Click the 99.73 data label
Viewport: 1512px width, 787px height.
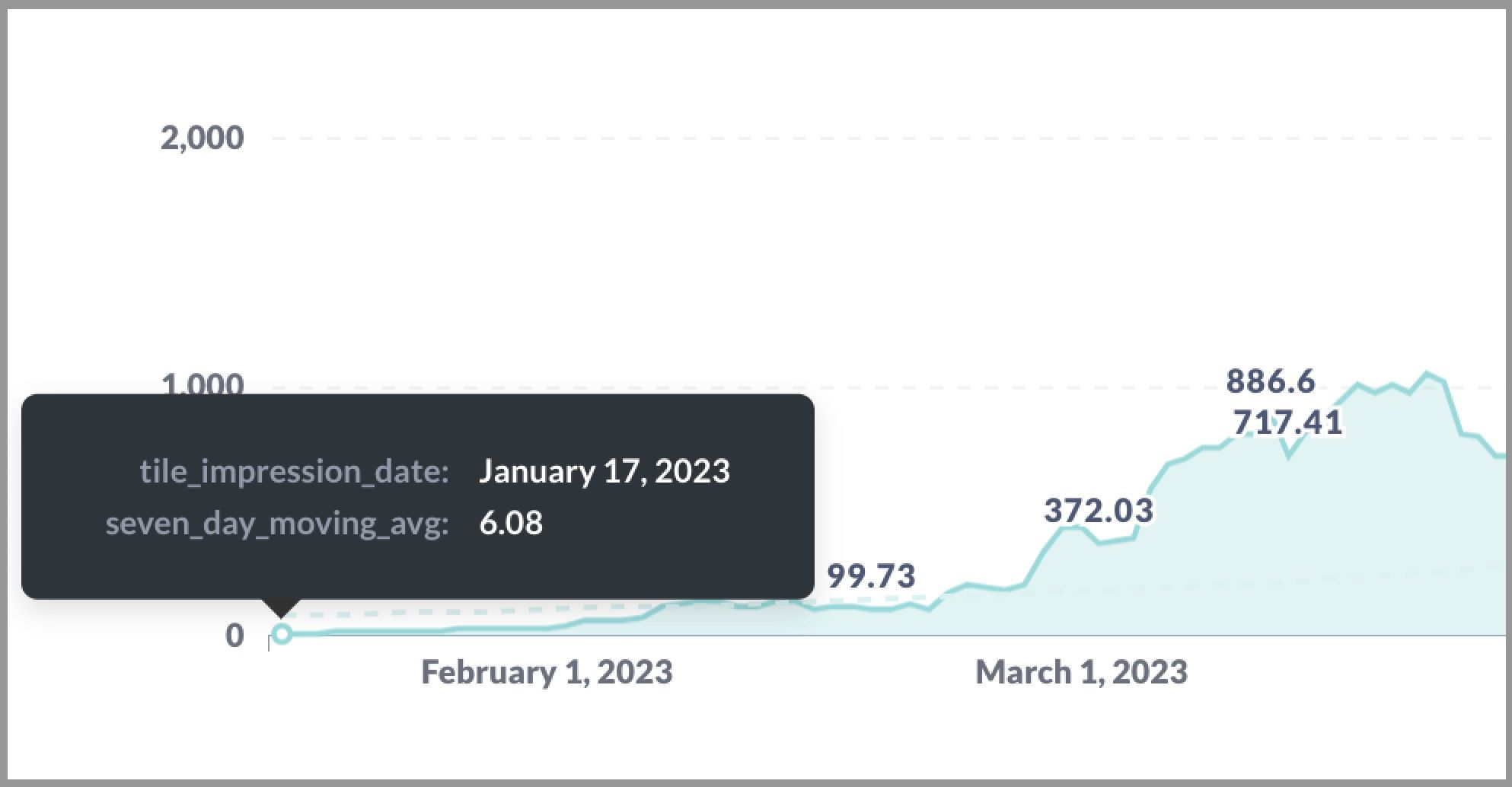pyautogui.click(x=871, y=576)
